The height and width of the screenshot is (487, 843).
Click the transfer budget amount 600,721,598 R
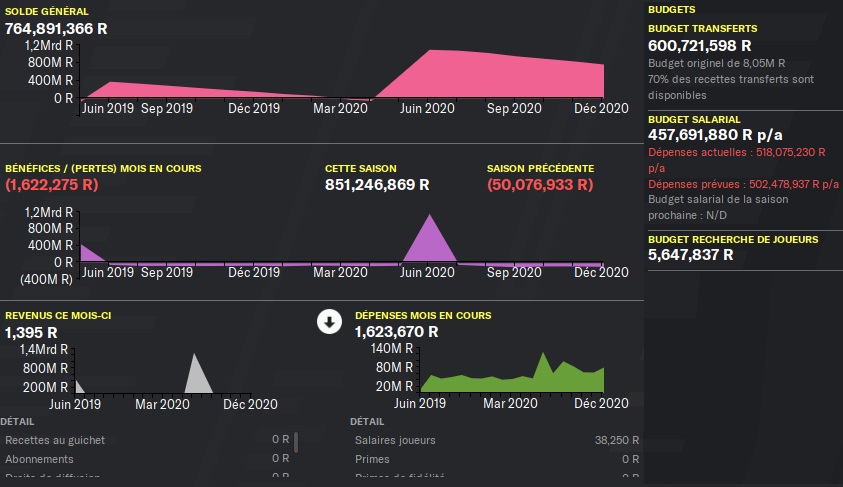pyautogui.click(x=700, y=46)
